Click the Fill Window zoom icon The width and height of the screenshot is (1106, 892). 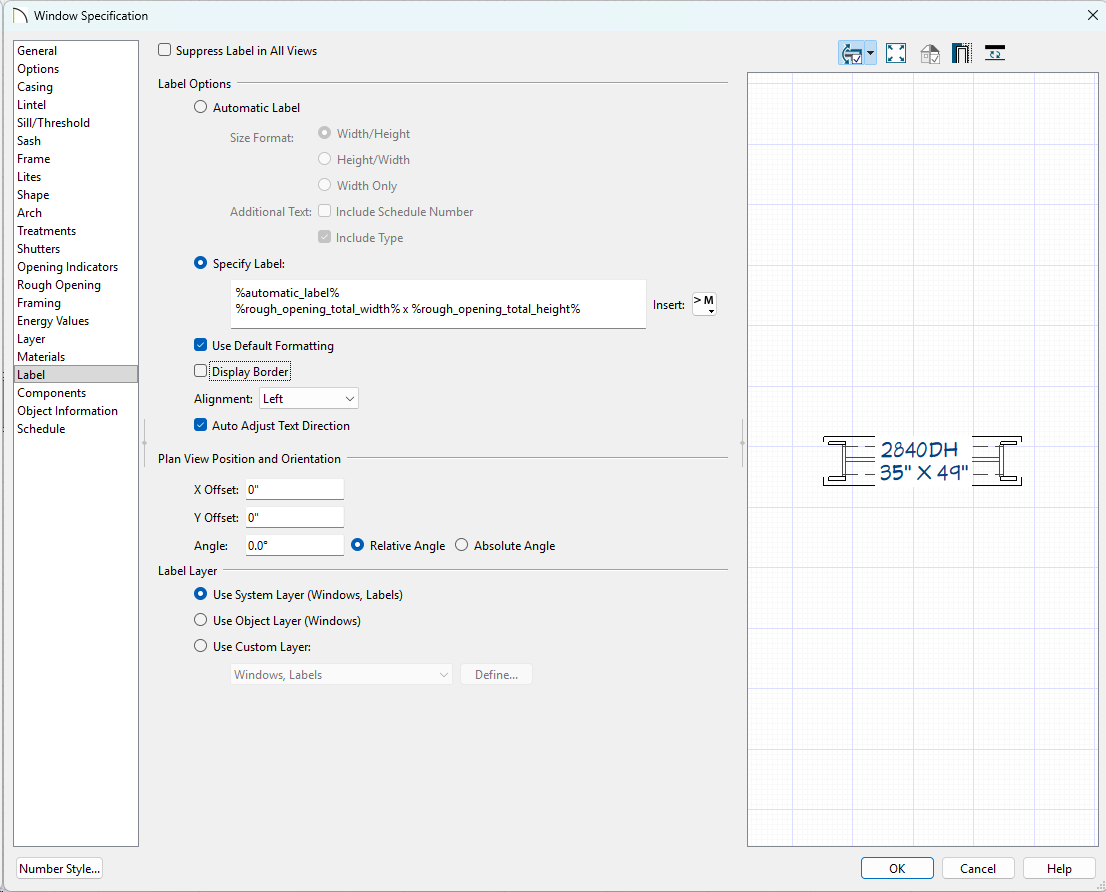[x=896, y=54]
